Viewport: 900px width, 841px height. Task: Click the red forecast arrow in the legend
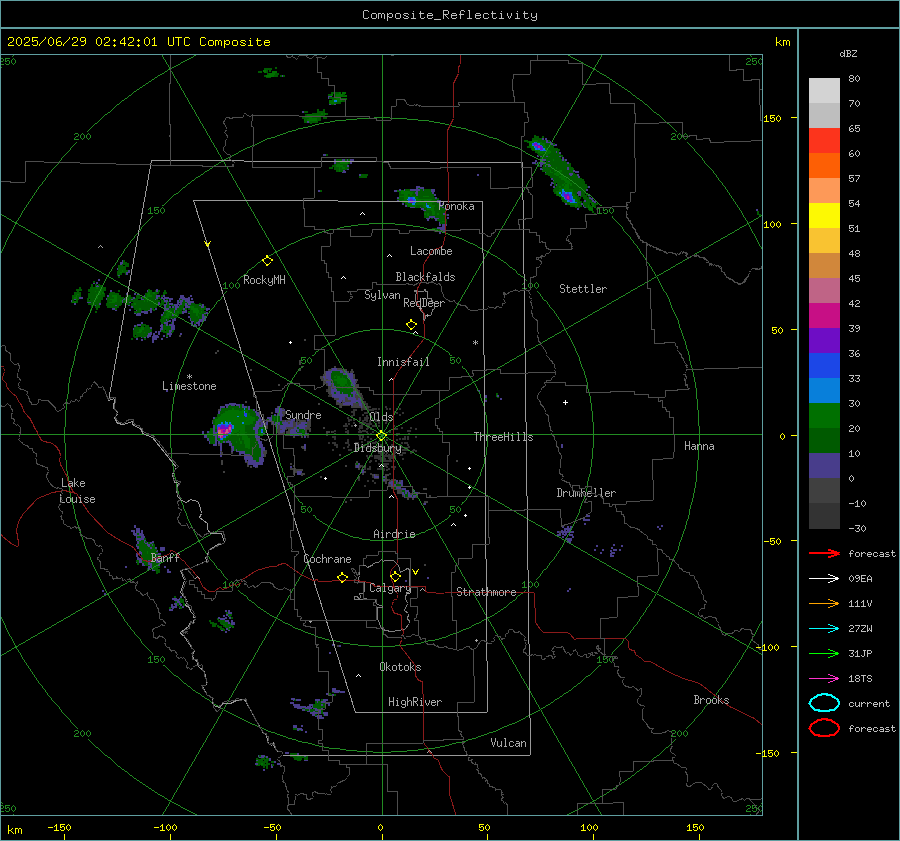(x=824, y=553)
